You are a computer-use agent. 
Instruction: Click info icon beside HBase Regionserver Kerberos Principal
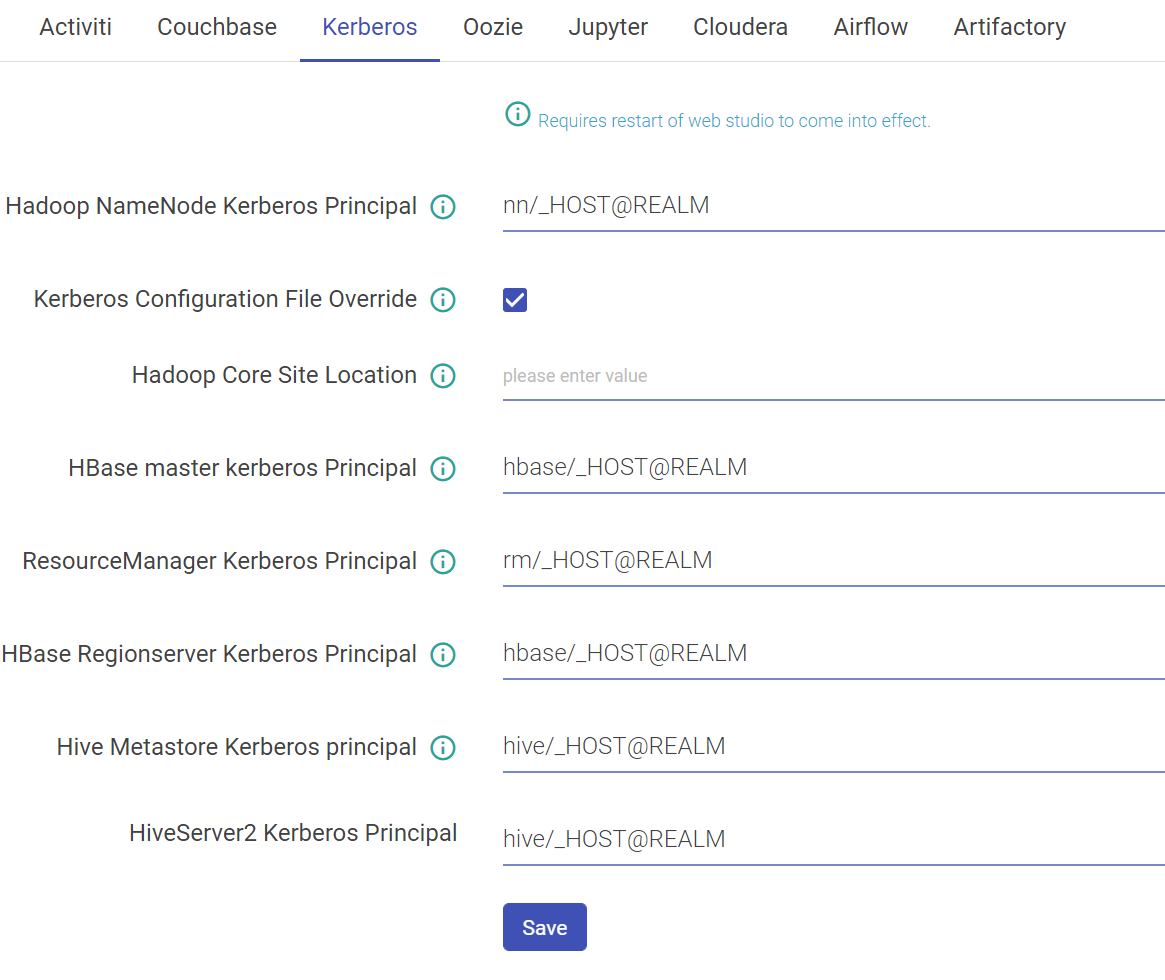coord(442,655)
